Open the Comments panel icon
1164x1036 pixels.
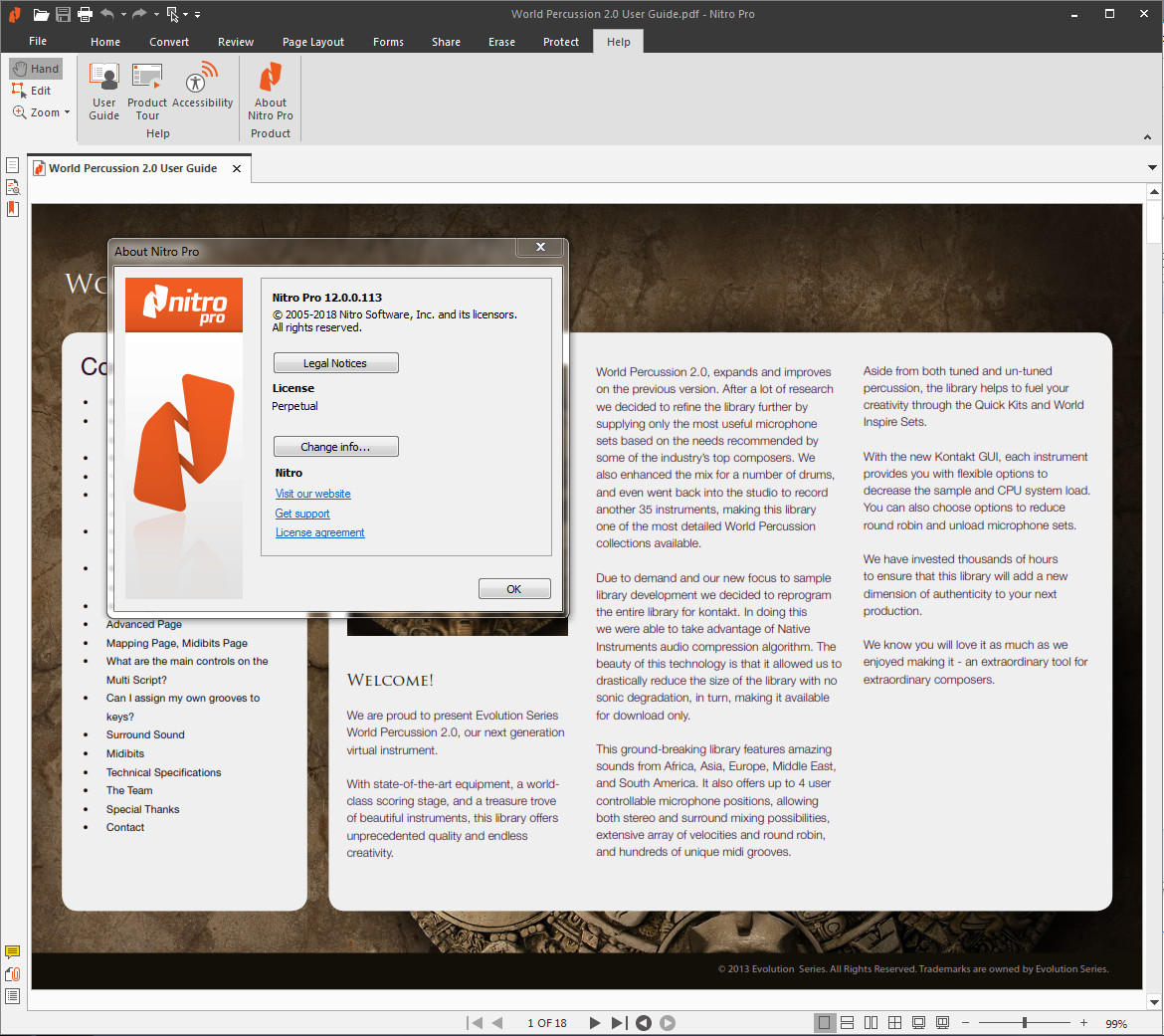[13, 952]
